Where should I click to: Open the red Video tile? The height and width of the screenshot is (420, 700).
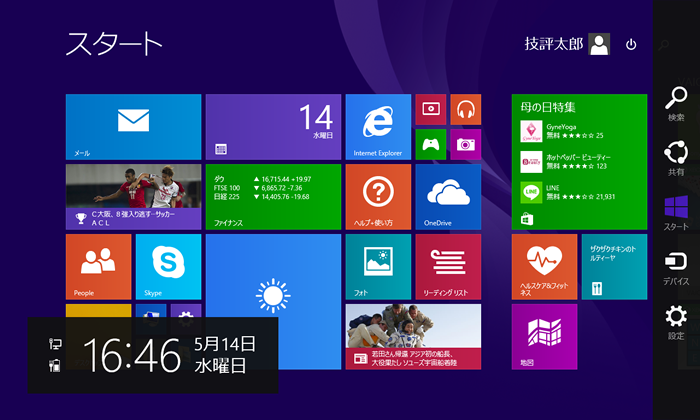point(431,109)
